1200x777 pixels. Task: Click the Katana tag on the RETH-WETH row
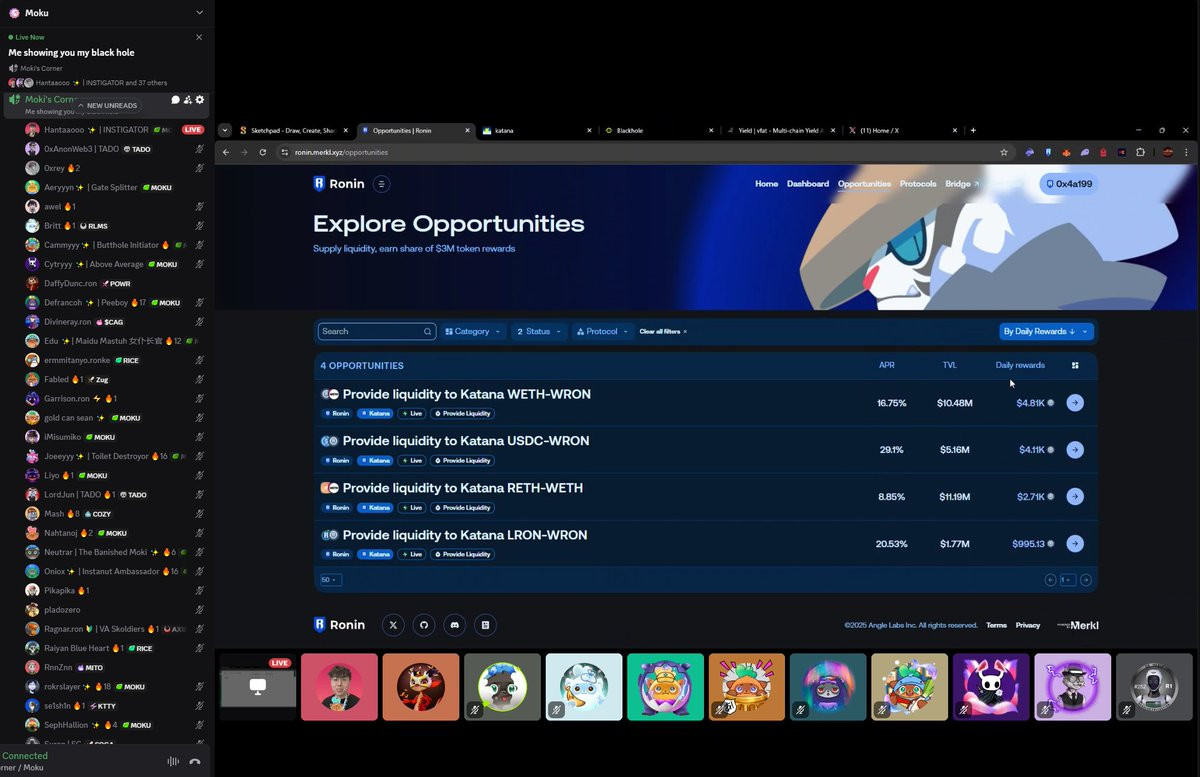(375, 508)
